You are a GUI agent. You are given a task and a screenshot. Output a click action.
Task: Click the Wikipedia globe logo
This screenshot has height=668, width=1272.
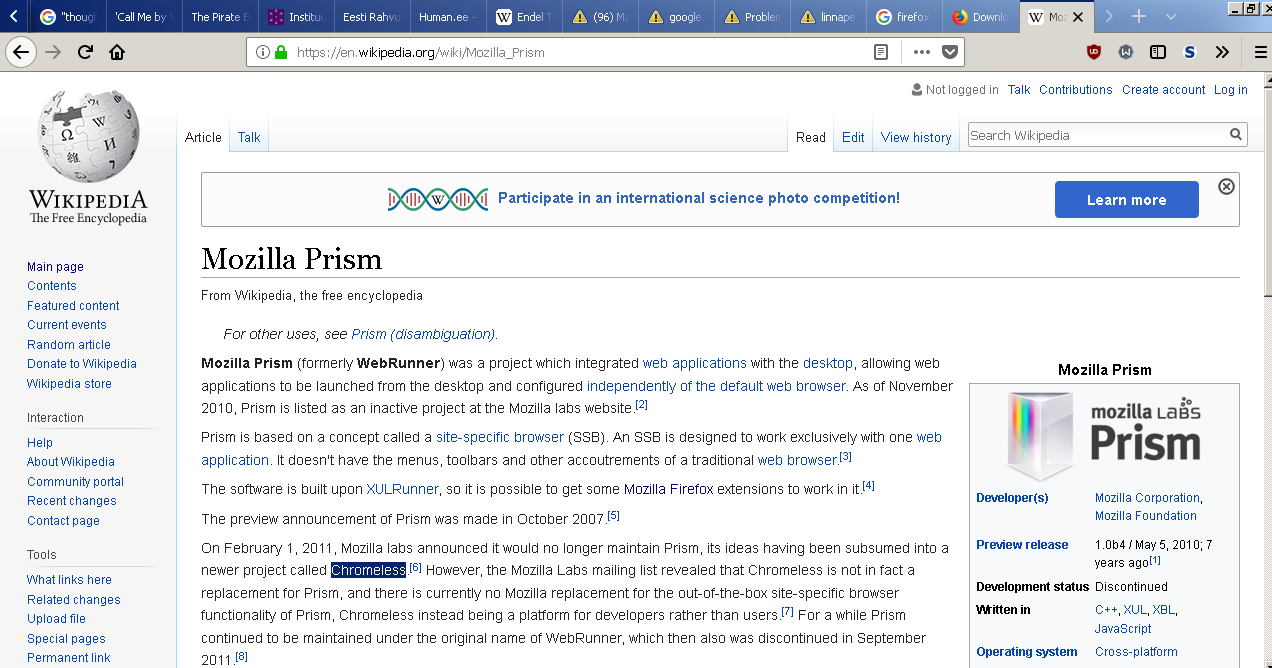pyautogui.click(x=88, y=137)
